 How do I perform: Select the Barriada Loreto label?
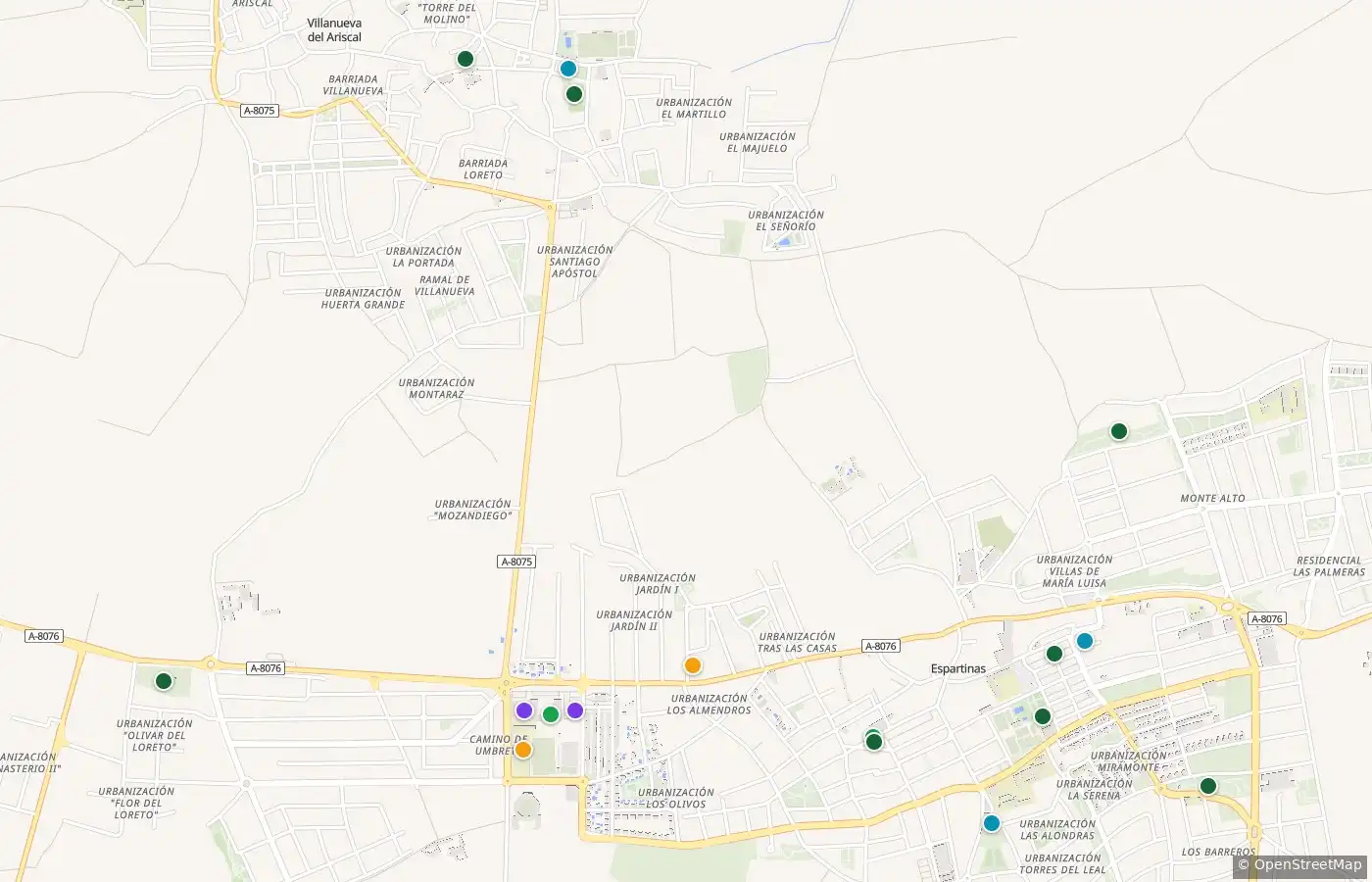click(483, 170)
